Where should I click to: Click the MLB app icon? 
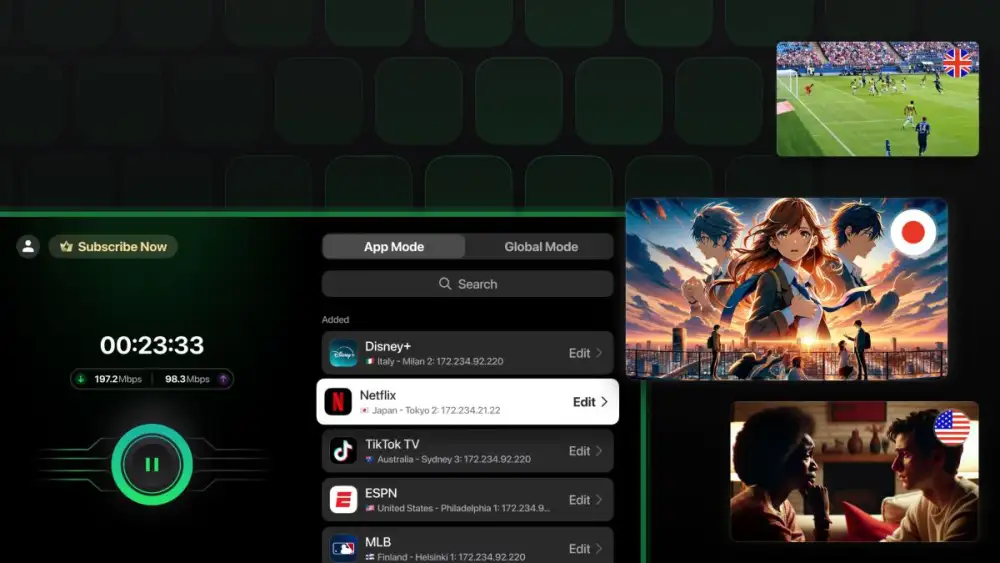pos(343,548)
